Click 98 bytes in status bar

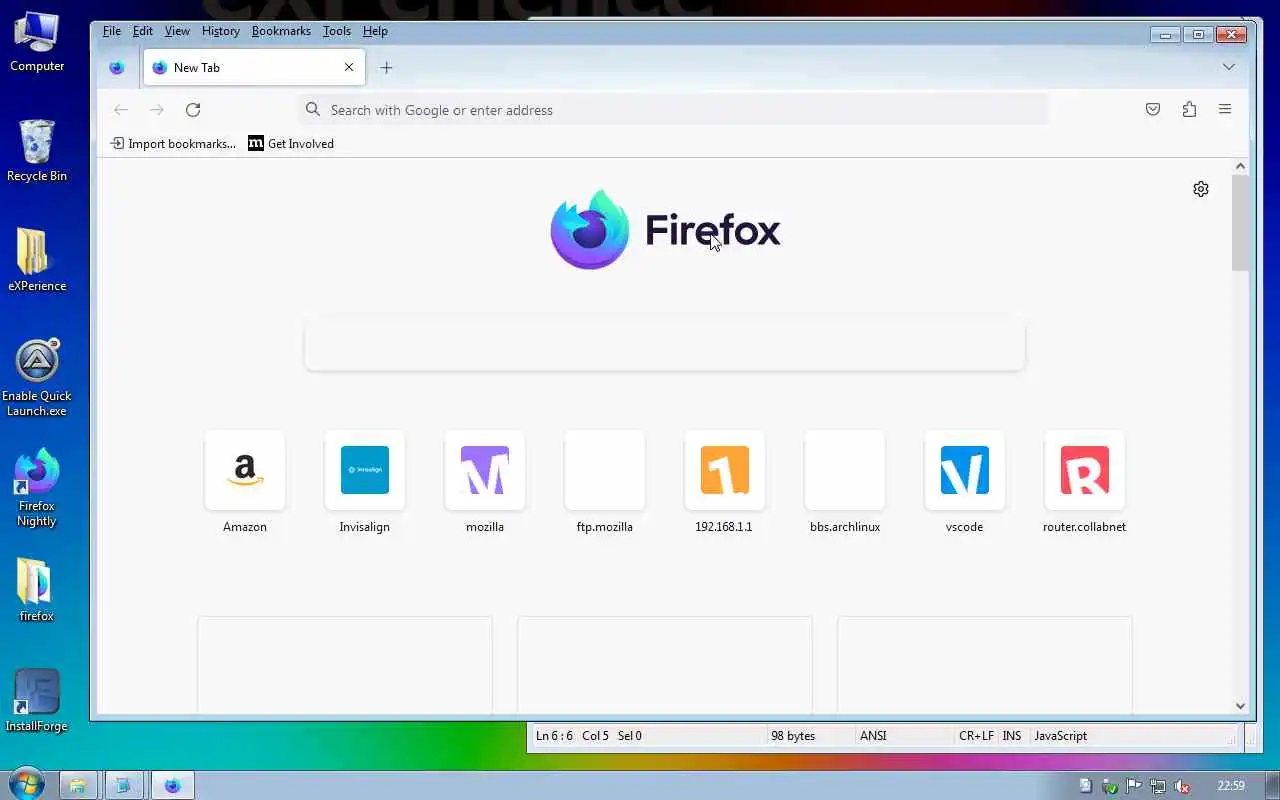[793, 736]
